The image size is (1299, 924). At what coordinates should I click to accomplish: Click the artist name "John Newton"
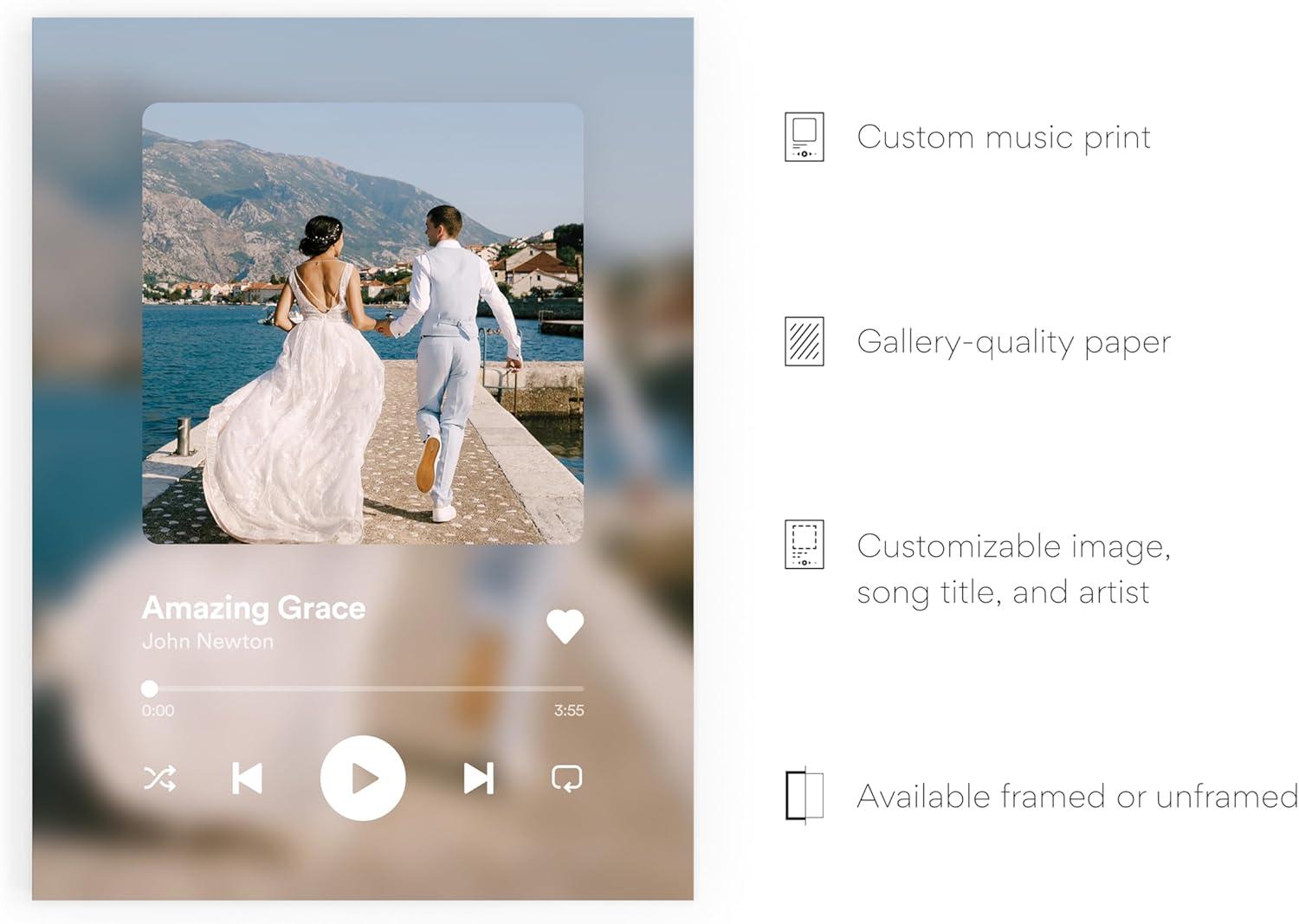coord(208,642)
